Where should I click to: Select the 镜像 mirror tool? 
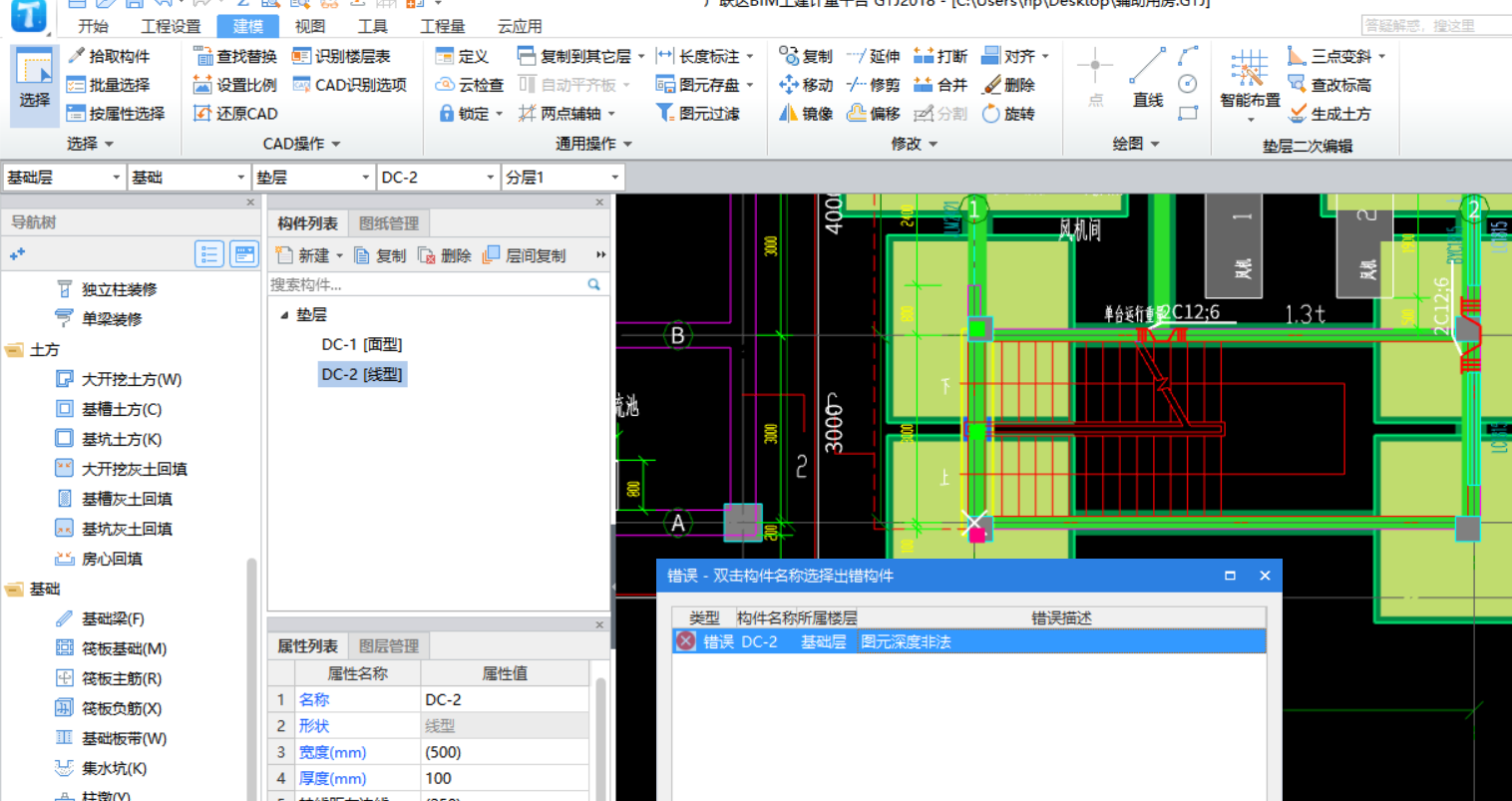pyautogui.click(x=806, y=114)
